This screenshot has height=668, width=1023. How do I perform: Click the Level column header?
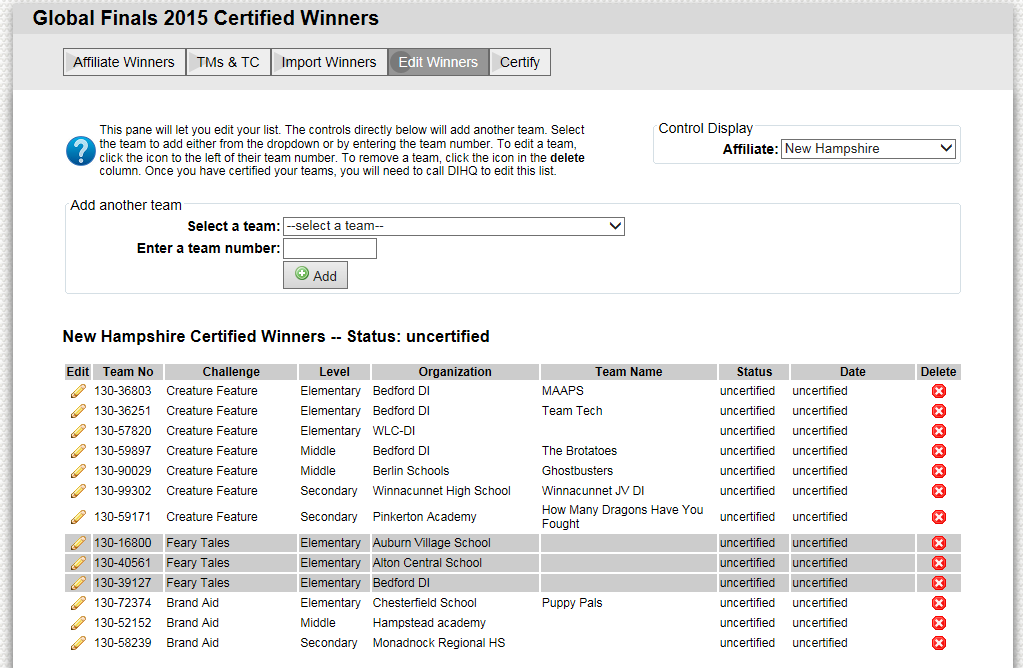point(334,372)
